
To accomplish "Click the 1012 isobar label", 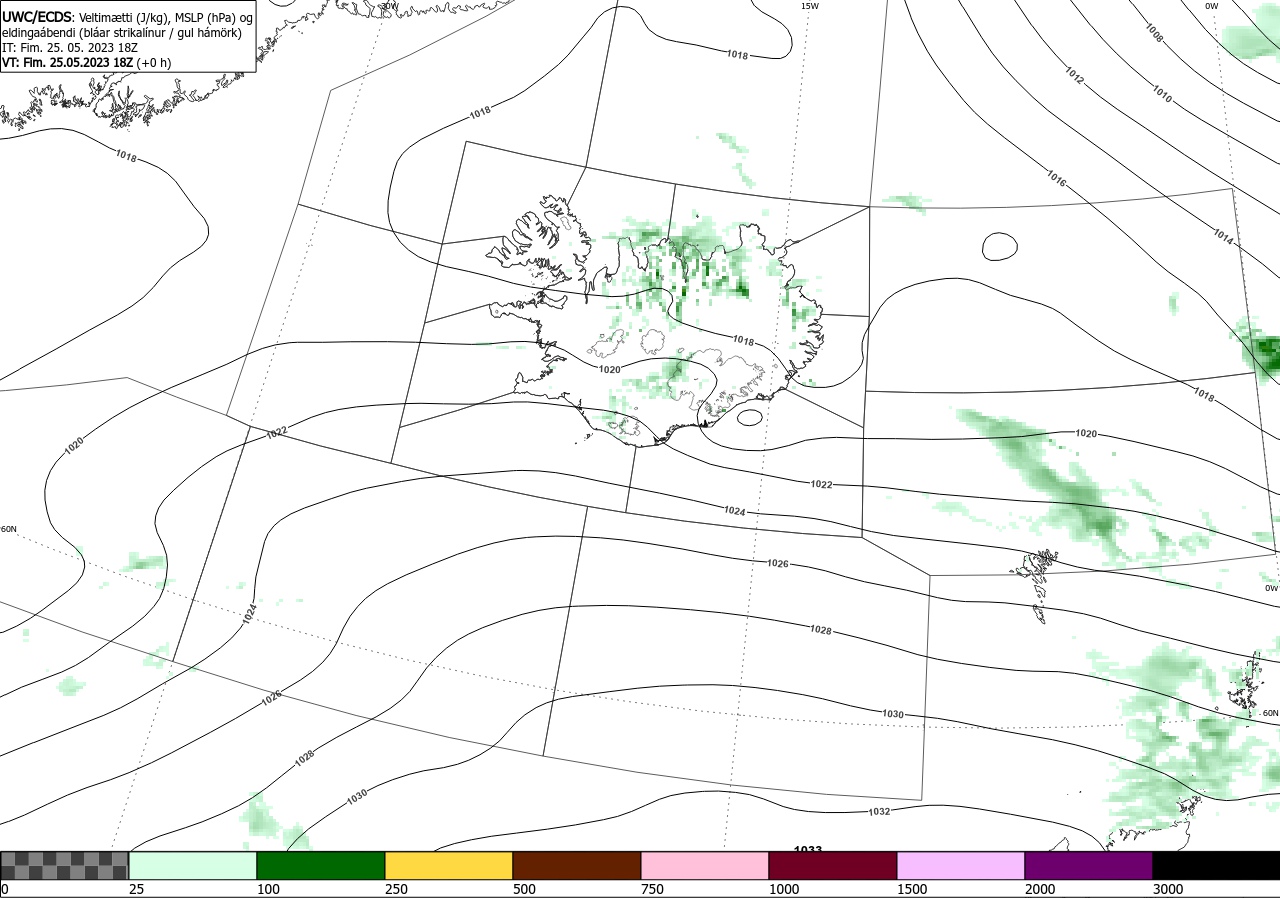I will 1075,75.
